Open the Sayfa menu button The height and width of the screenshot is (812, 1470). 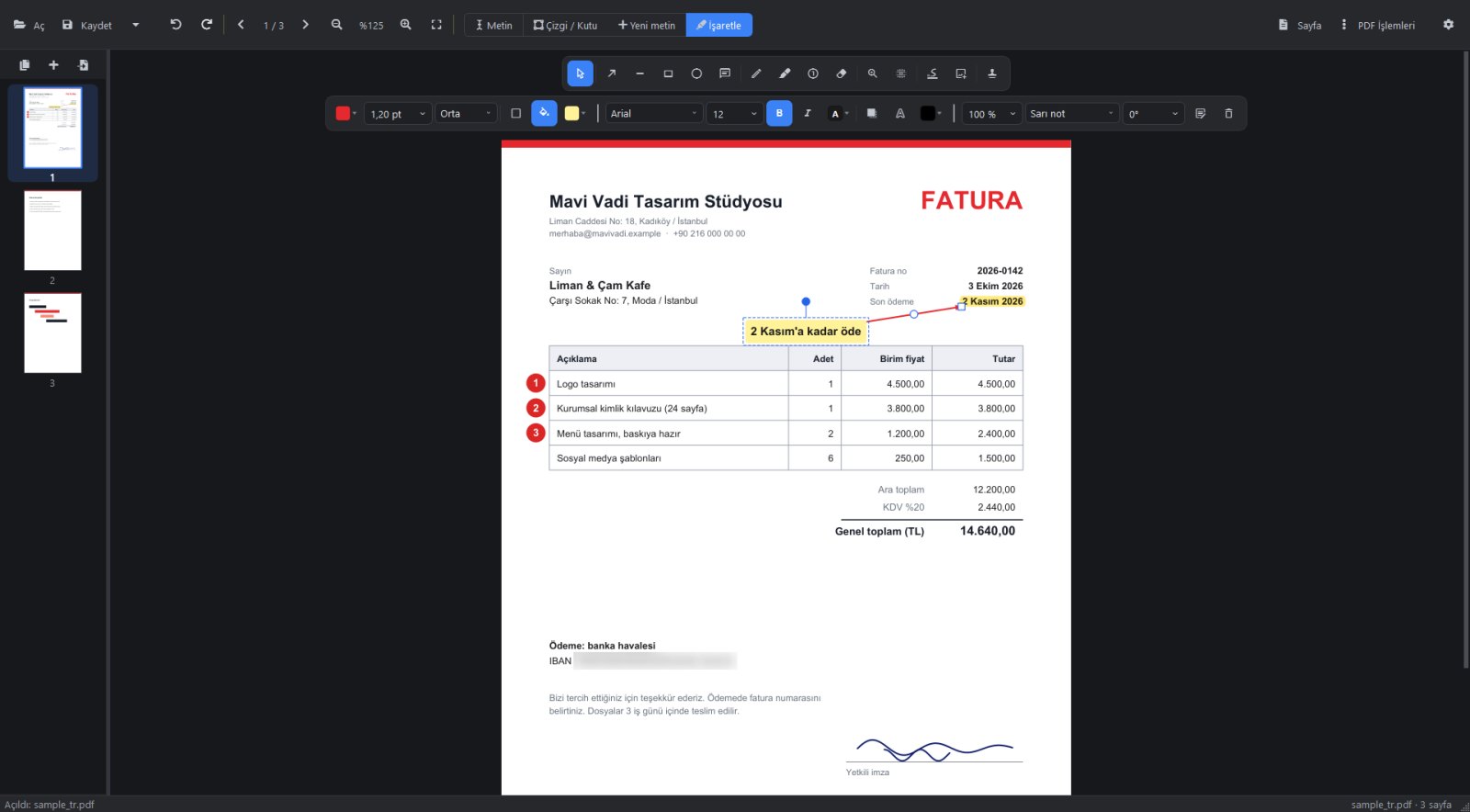(x=1300, y=25)
